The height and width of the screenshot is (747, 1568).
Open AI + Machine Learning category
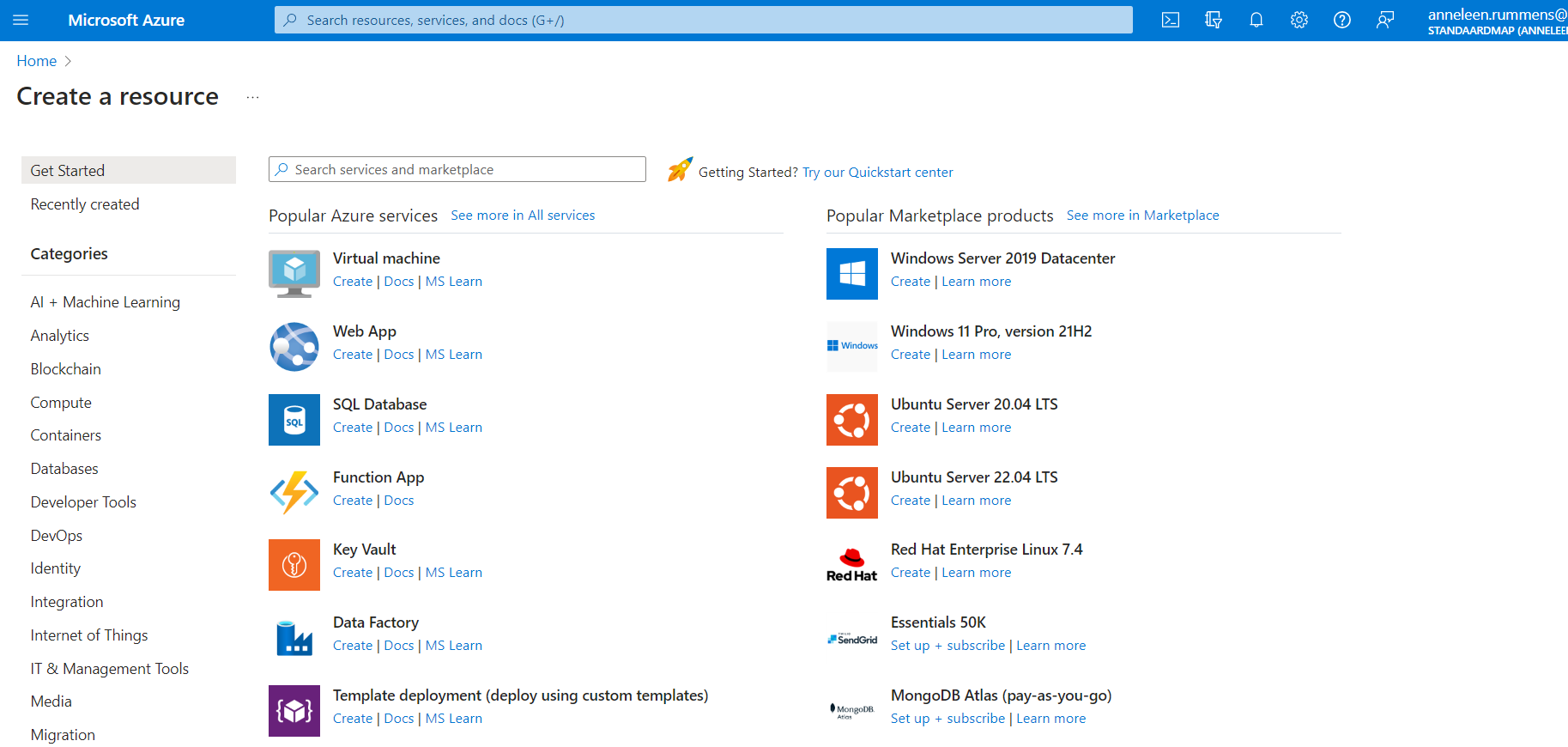(x=106, y=302)
